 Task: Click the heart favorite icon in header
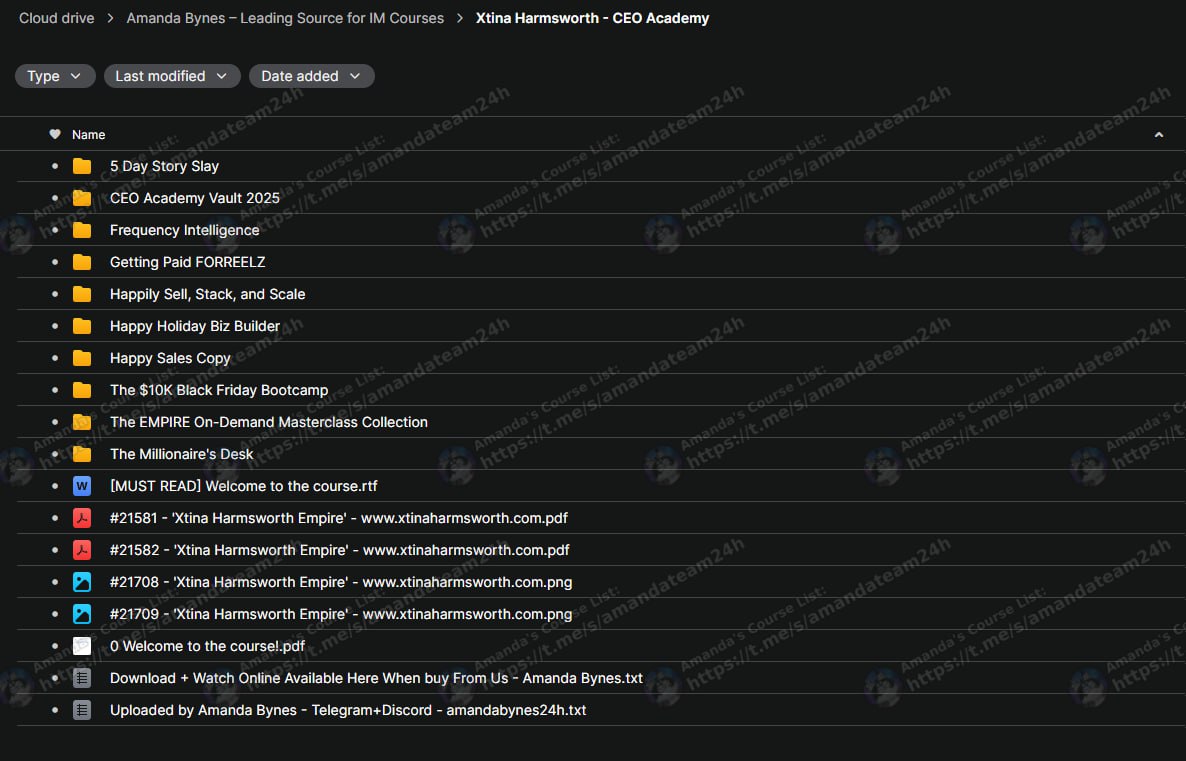55,134
